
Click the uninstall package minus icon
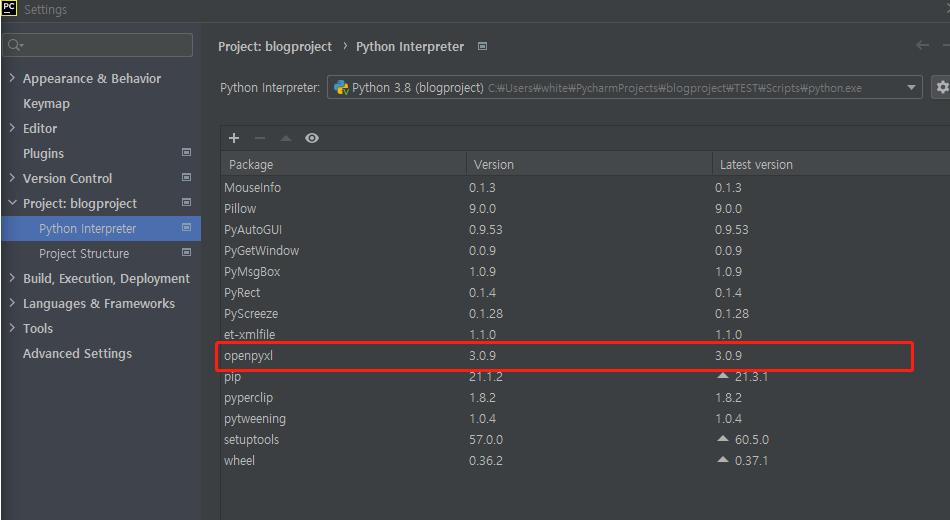pyautogui.click(x=260, y=138)
